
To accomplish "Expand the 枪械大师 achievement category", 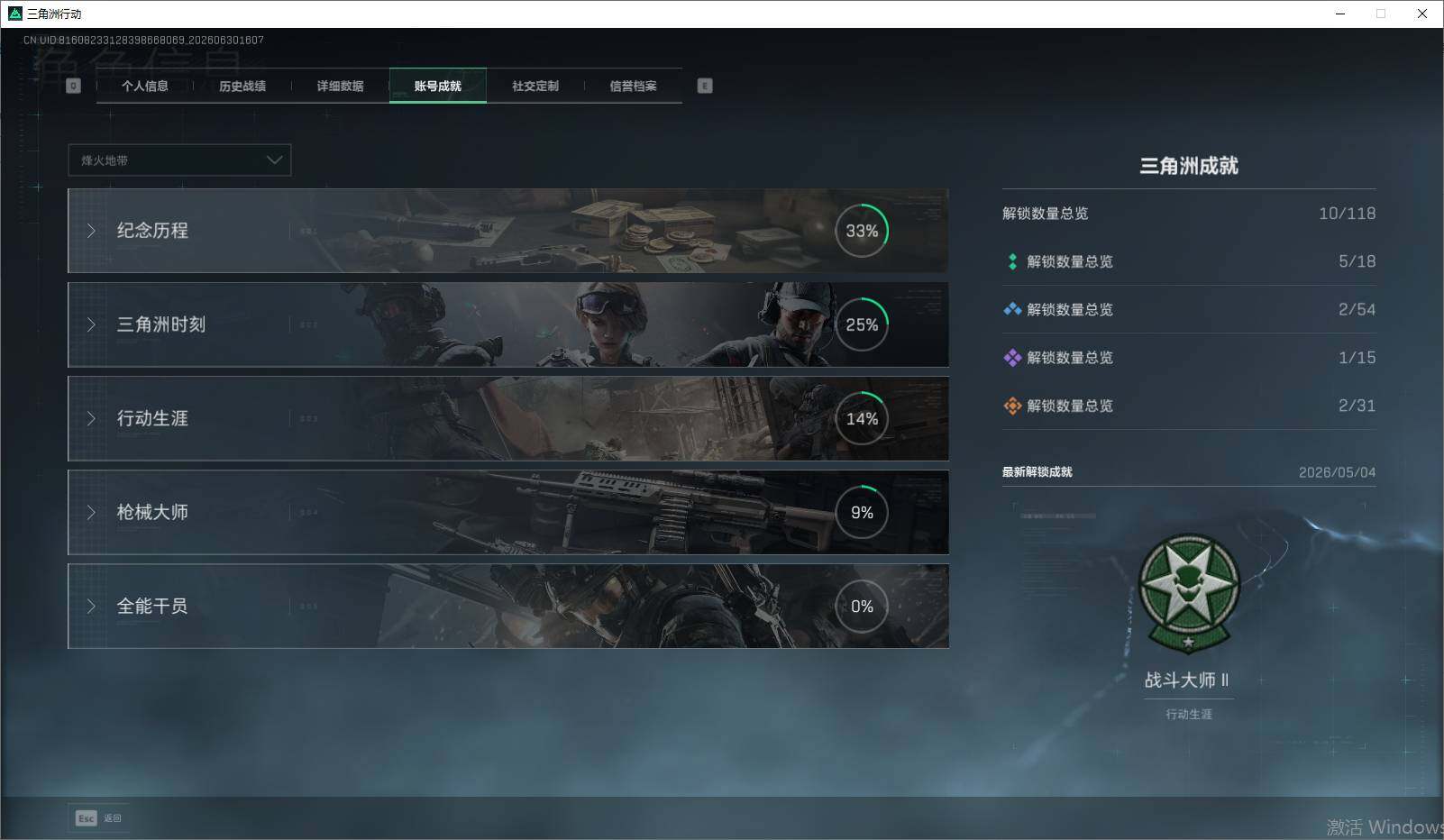I will coord(508,512).
